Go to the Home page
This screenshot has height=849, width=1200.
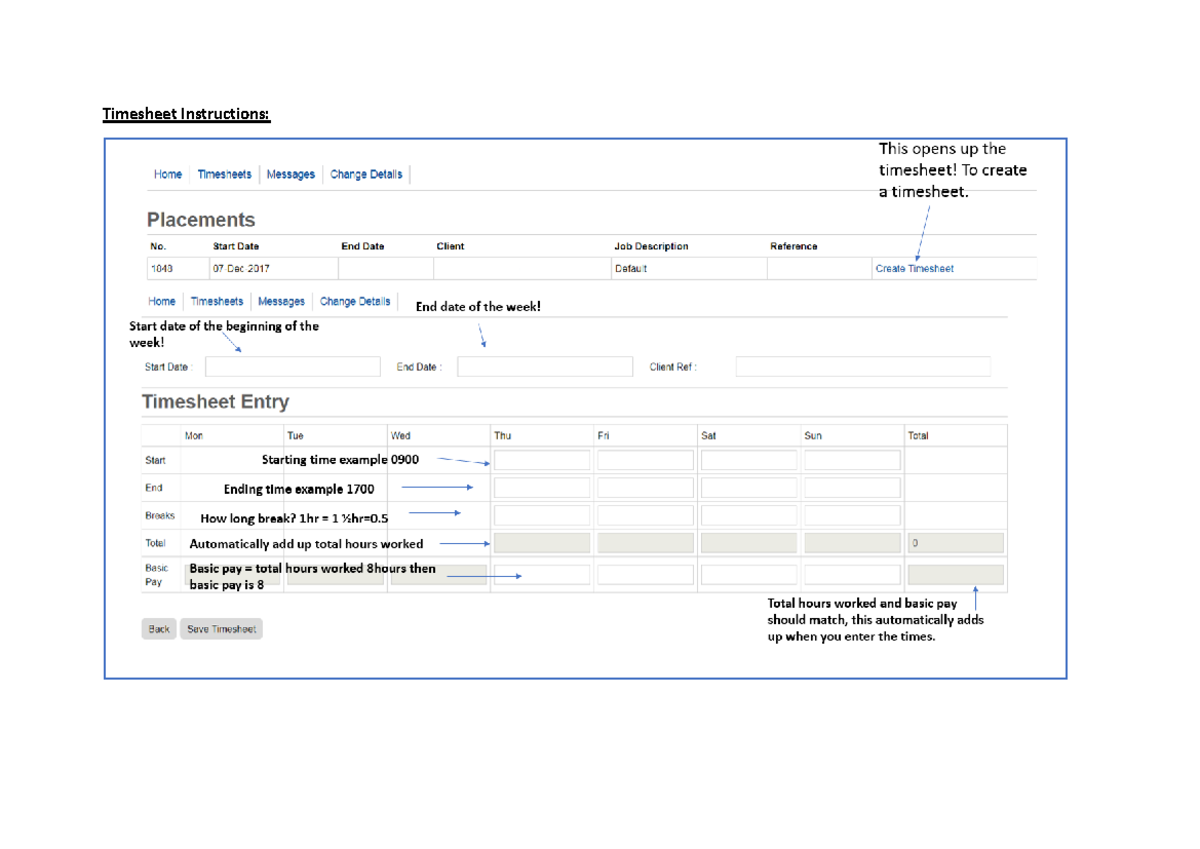coord(167,173)
